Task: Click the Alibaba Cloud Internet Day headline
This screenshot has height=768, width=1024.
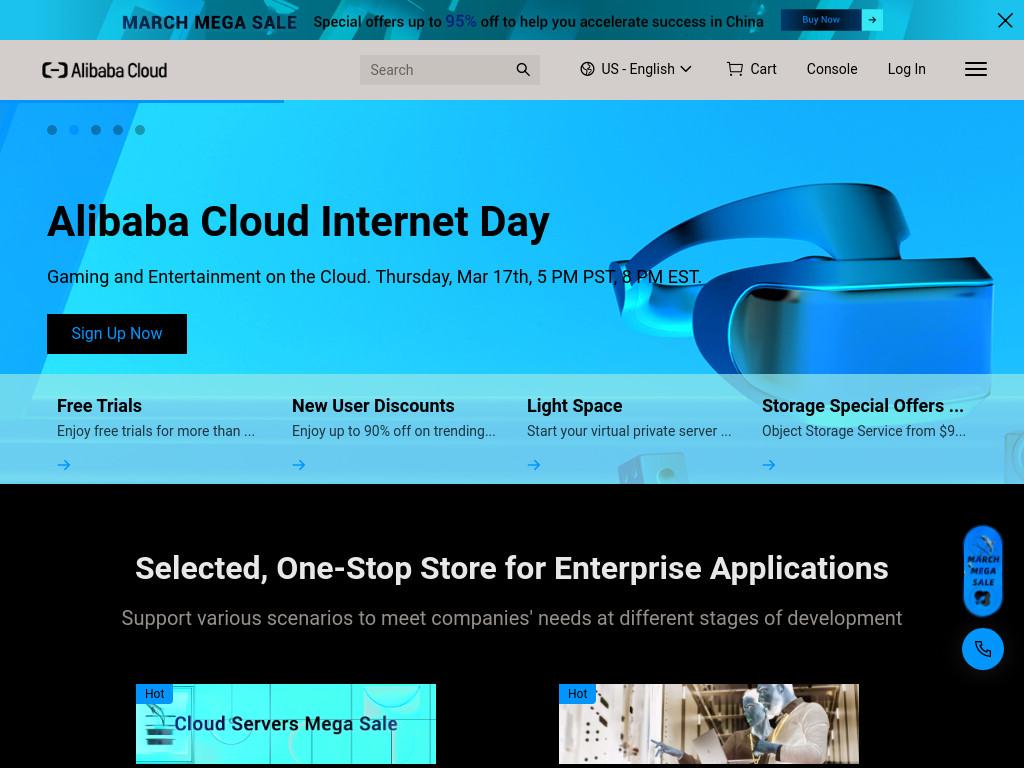Action: (x=298, y=221)
